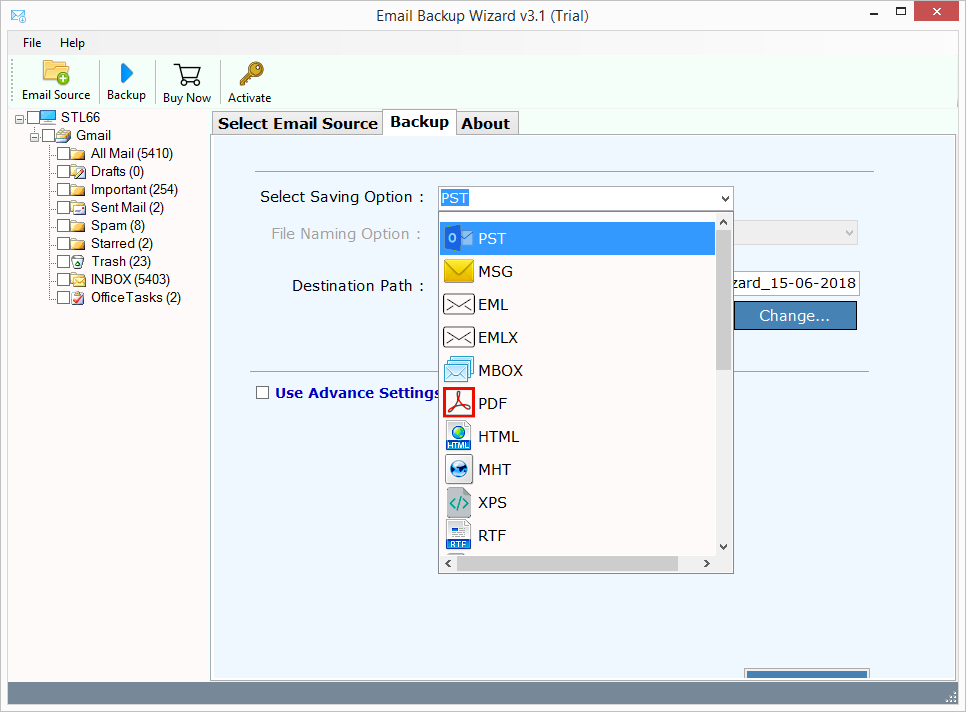Click the yellow MSG envelope icon
Screen dimensions: 966x712
(x=459, y=271)
